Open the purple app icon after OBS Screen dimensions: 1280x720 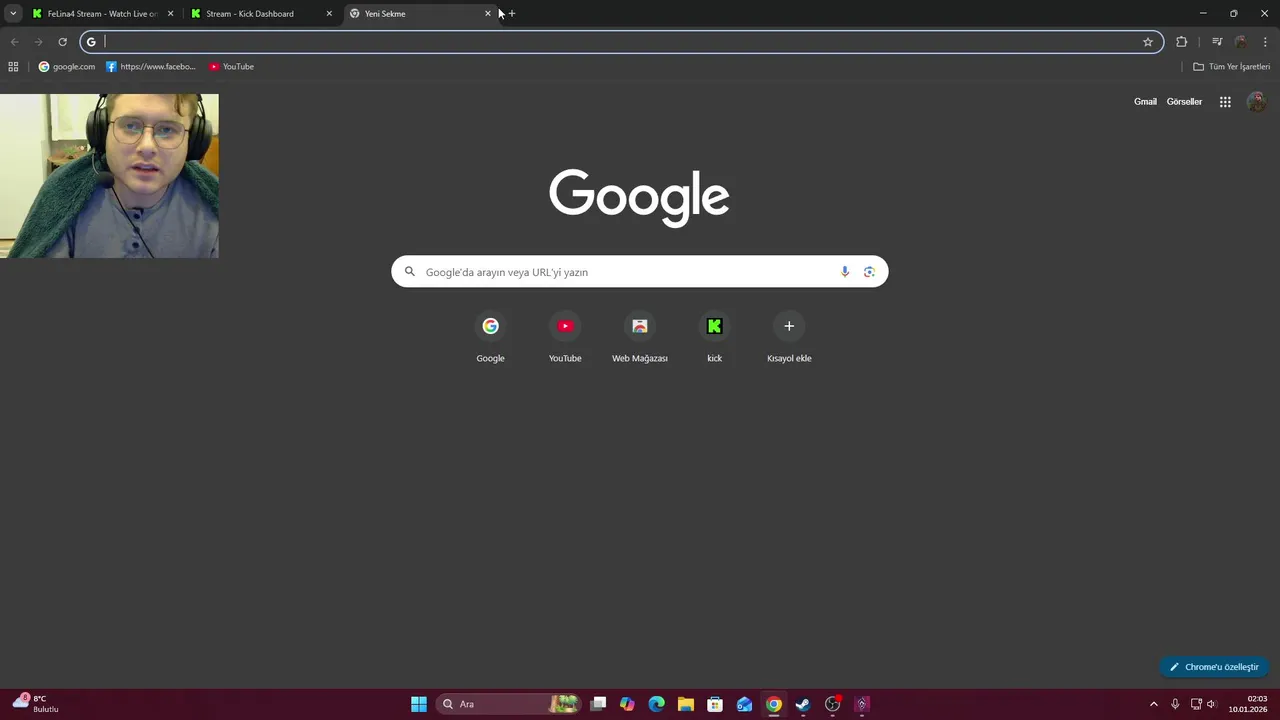pyautogui.click(x=862, y=704)
